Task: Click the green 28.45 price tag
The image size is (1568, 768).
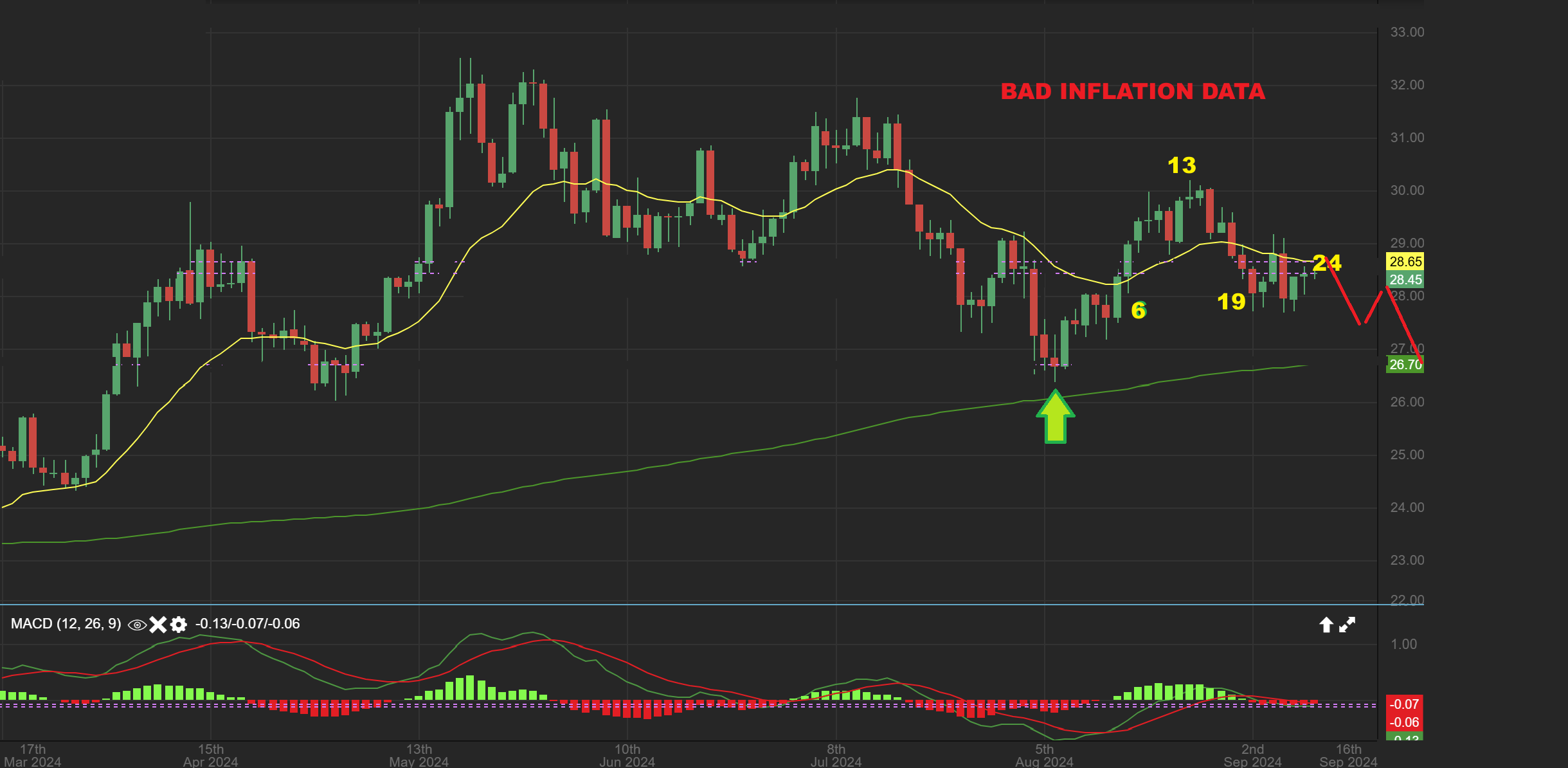Action: click(x=1405, y=280)
